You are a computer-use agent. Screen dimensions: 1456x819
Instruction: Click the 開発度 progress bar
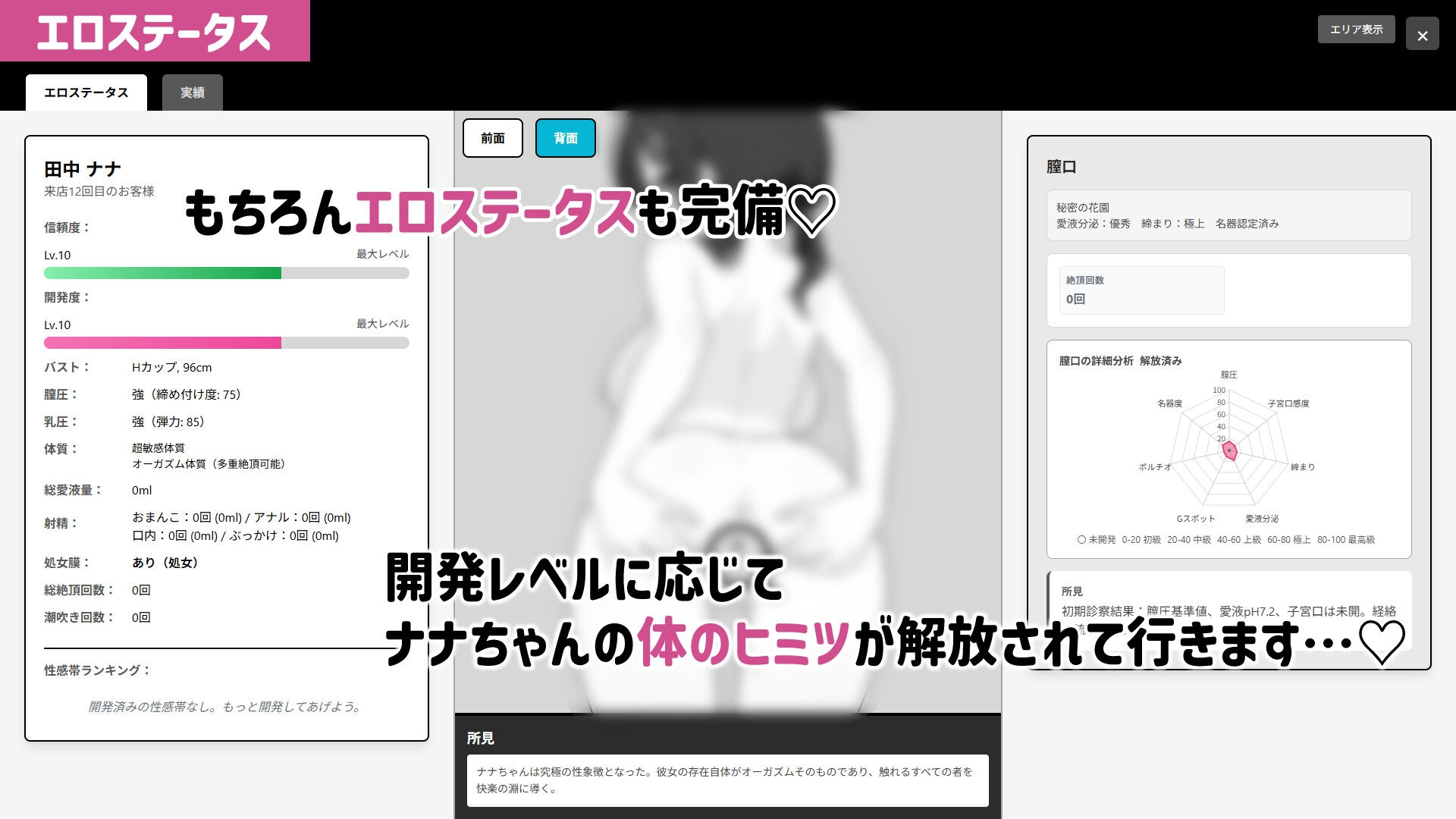(x=227, y=343)
